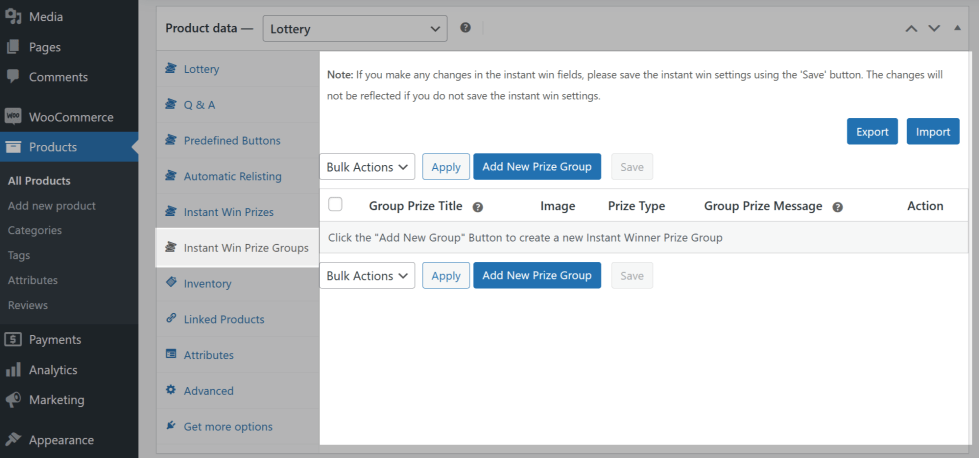Open the Lottery product type dropdown
The width and height of the screenshot is (979, 458).
[354, 29]
